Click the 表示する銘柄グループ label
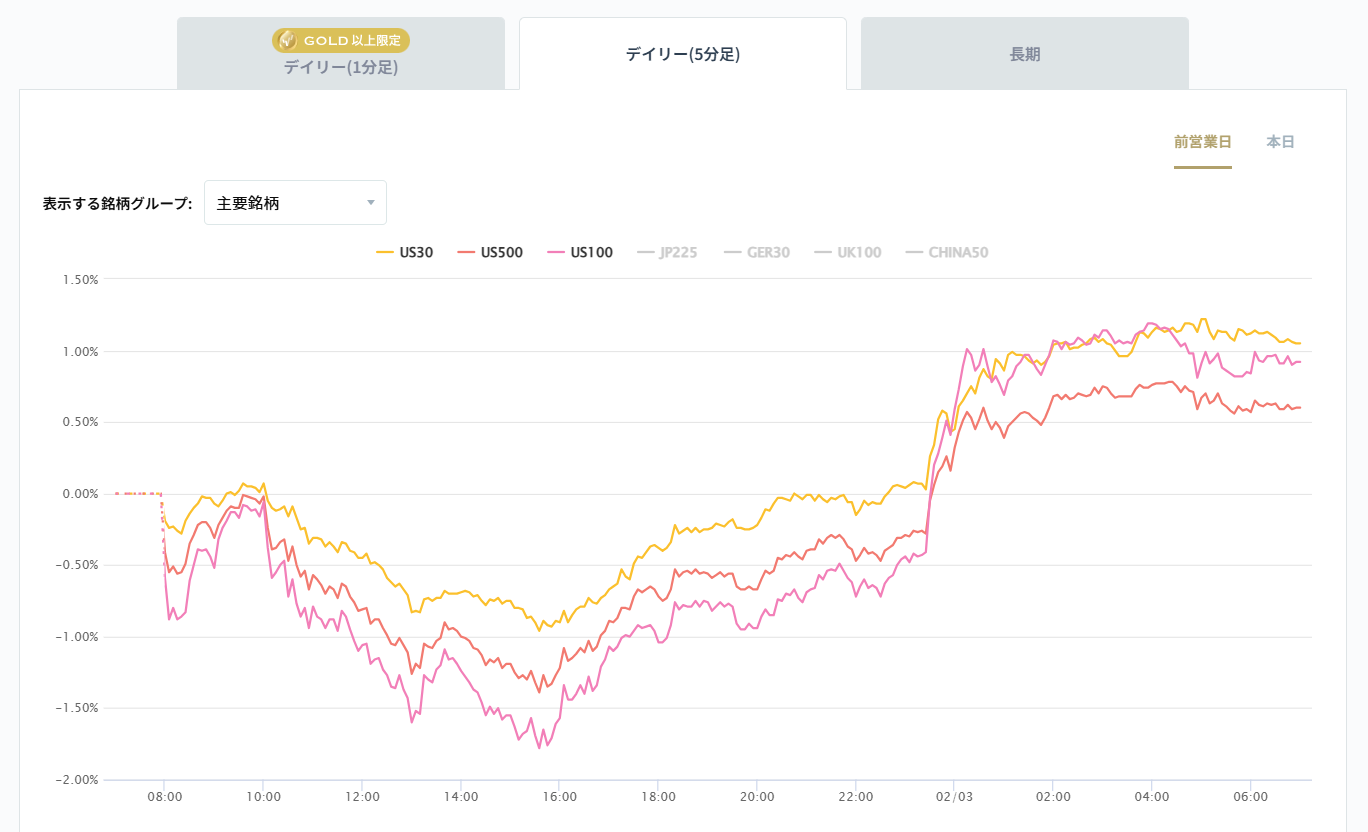 coord(117,203)
